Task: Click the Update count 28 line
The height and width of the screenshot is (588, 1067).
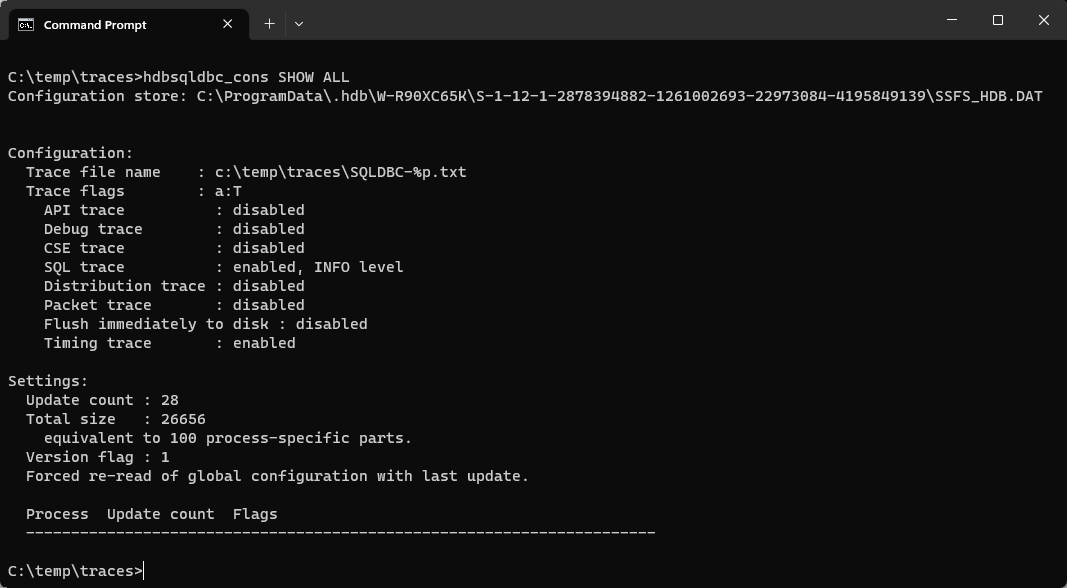Action: (x=102, y=400)
